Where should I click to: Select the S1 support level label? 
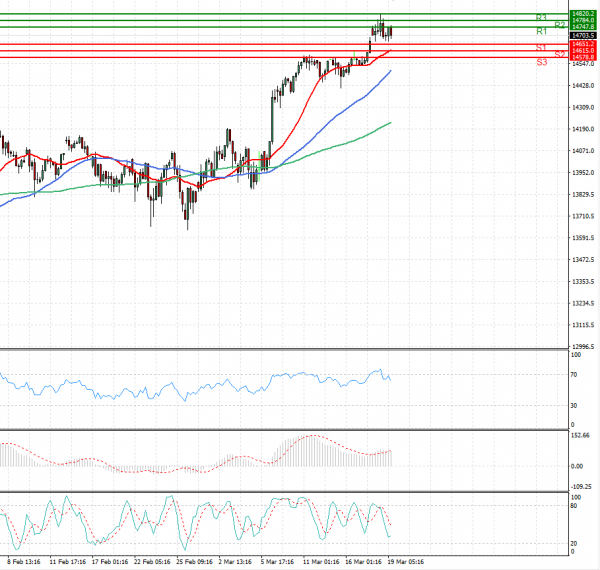(540, 48)
